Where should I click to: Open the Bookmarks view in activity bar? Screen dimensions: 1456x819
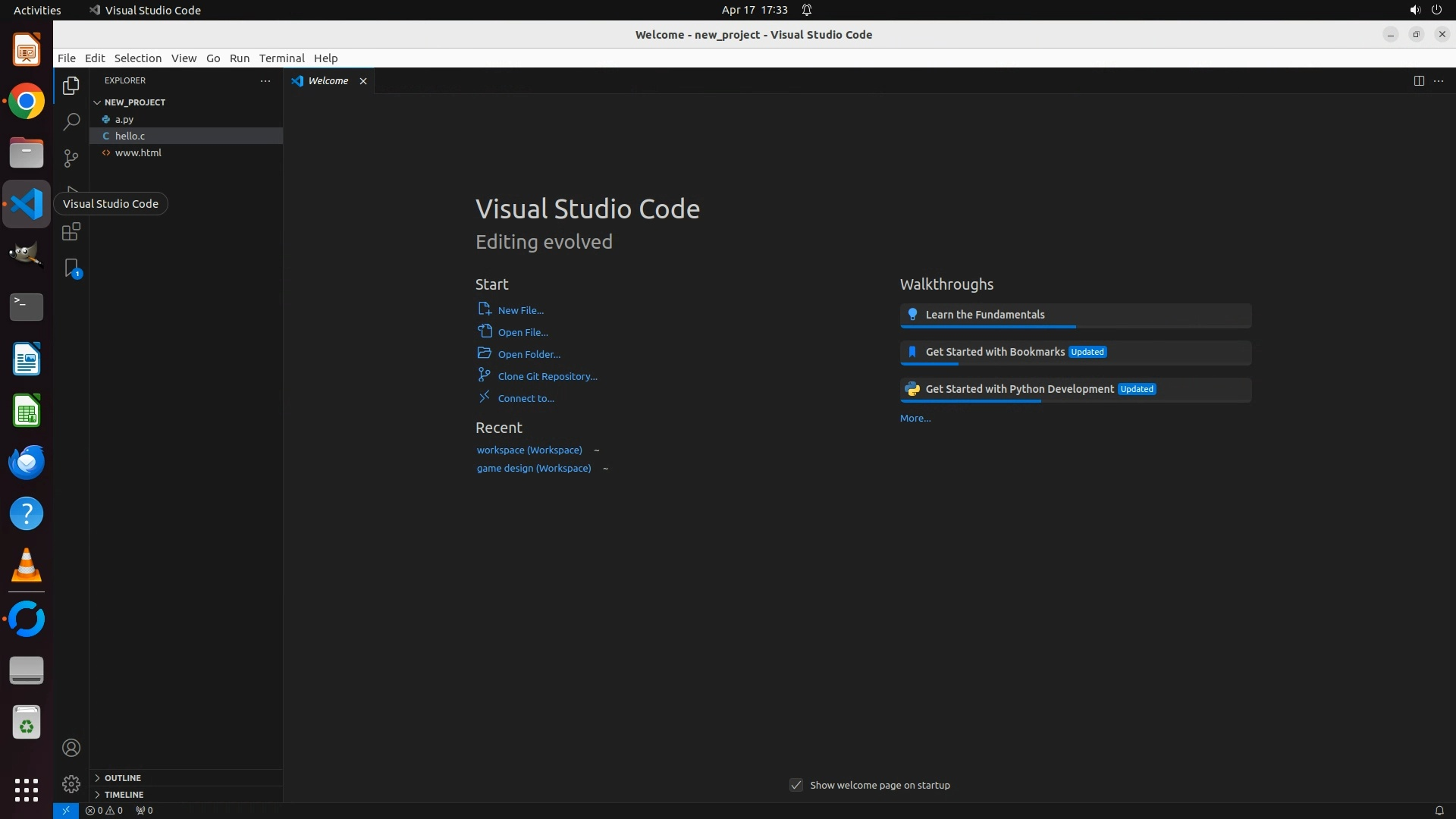coord(71,268)
